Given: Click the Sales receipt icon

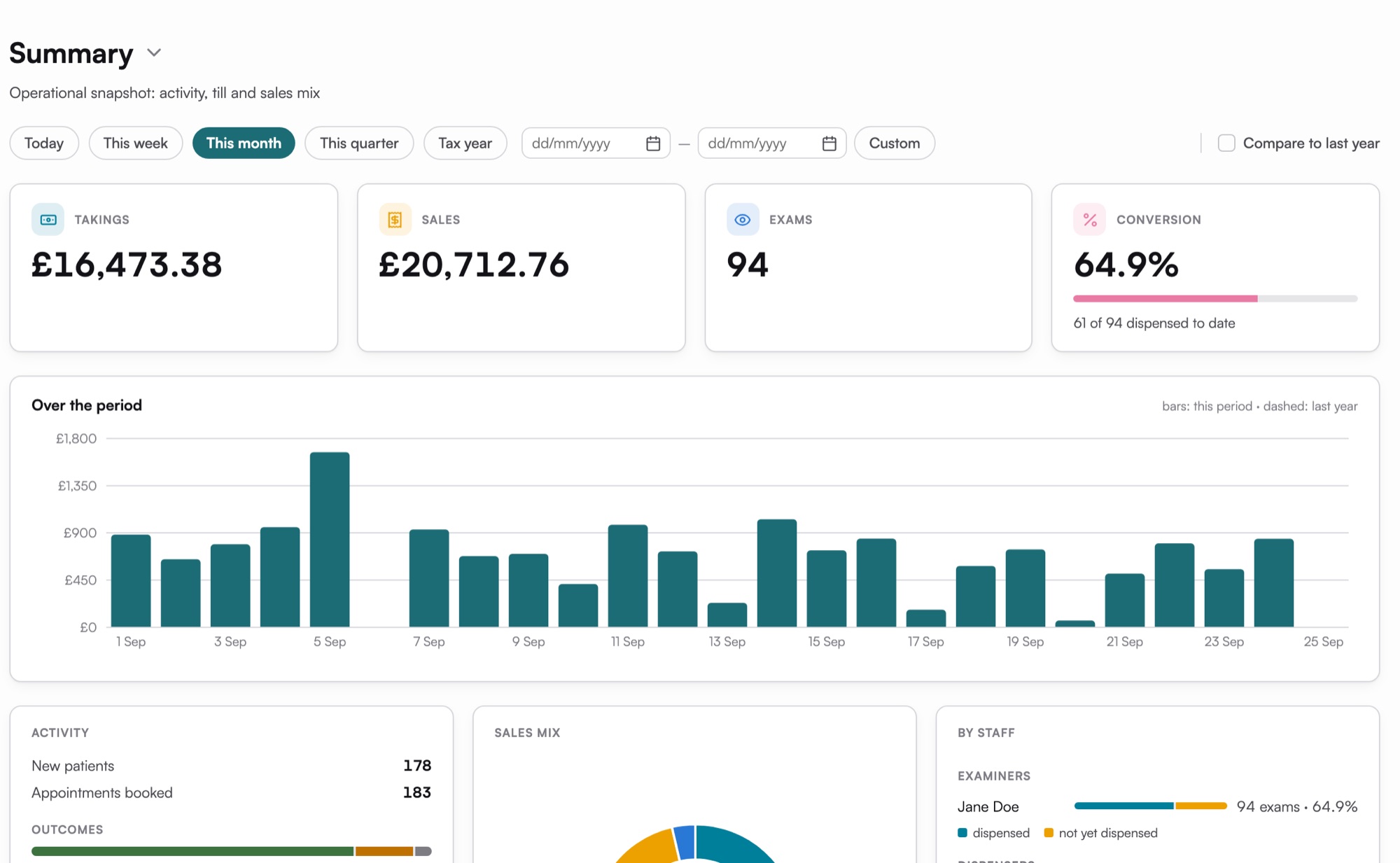Looking at the screenshot, I should coord(395,220).
